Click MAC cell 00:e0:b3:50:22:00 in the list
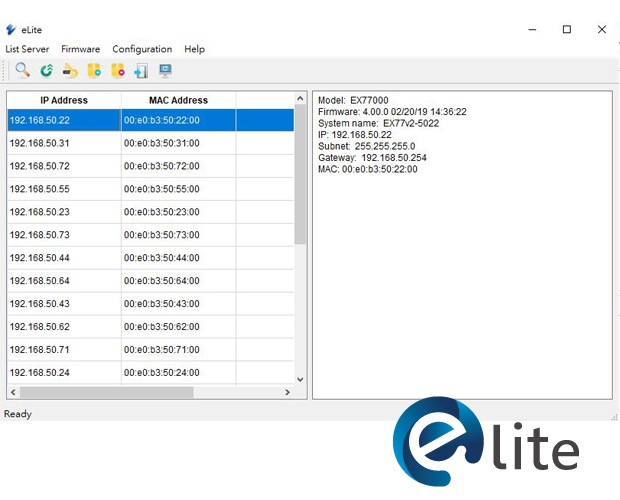 point(178,120)
